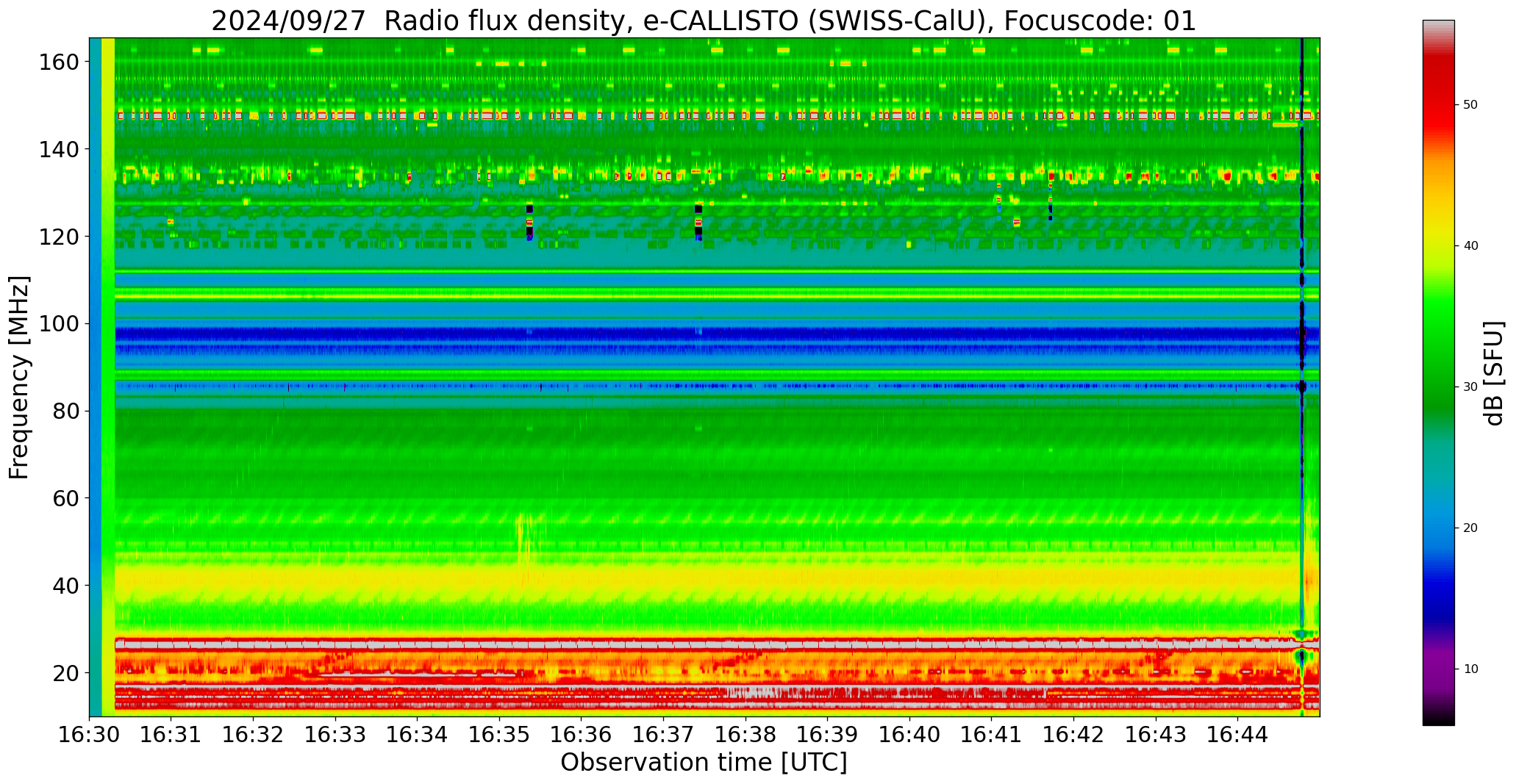Click the colorbar 50 tick label

pyautogui.click(x=1470, y=105)
